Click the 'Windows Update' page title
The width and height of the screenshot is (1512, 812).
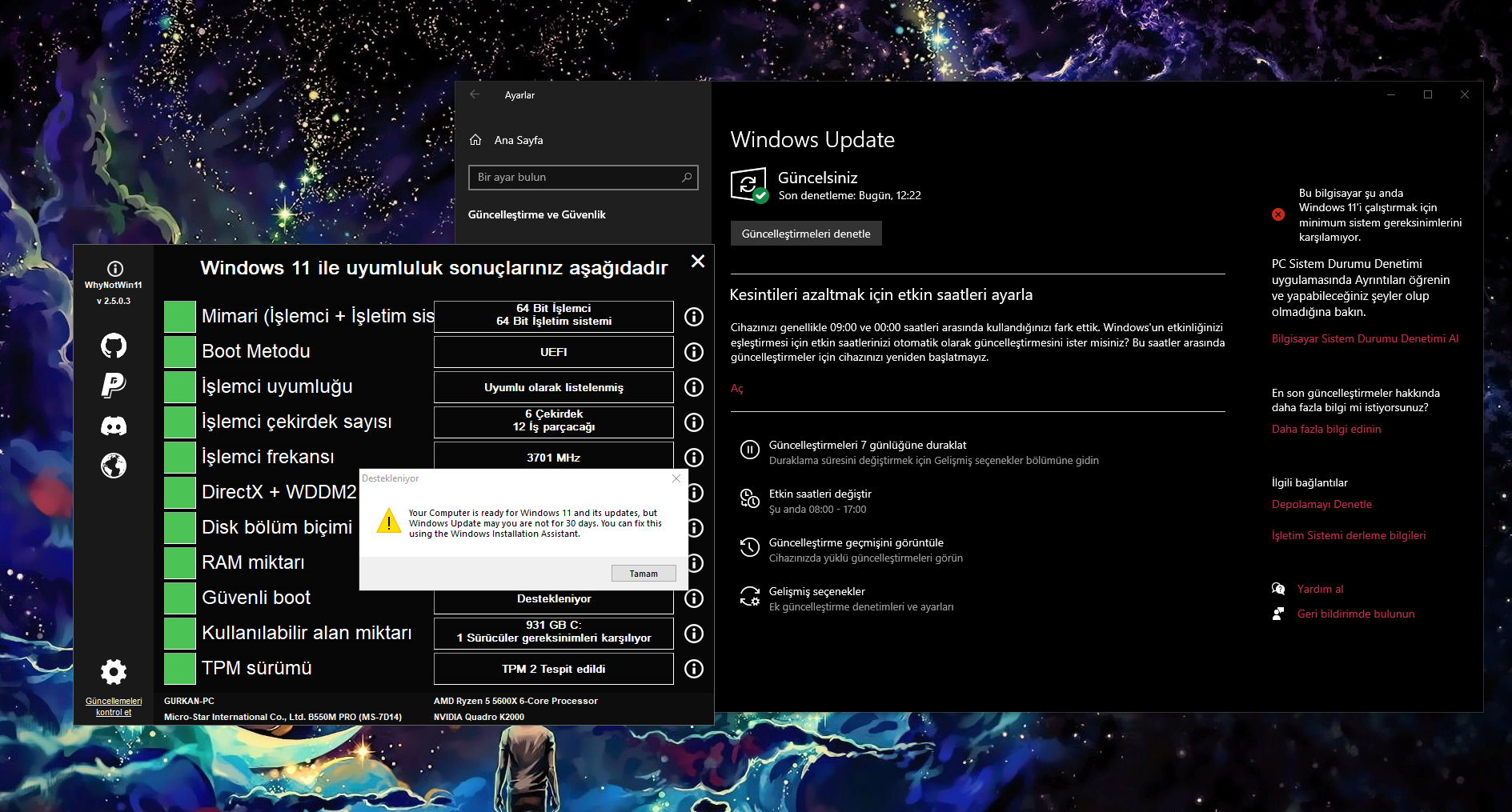812,140
